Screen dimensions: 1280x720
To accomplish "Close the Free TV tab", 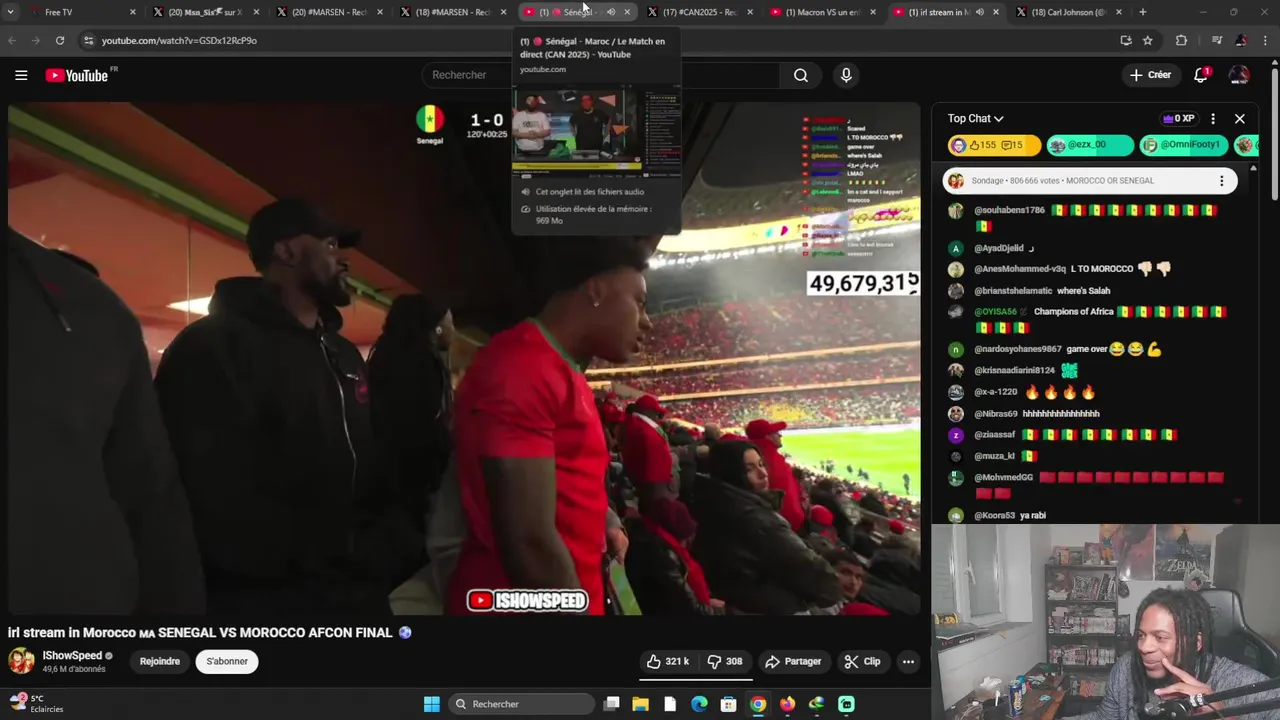I will [133, 12].
